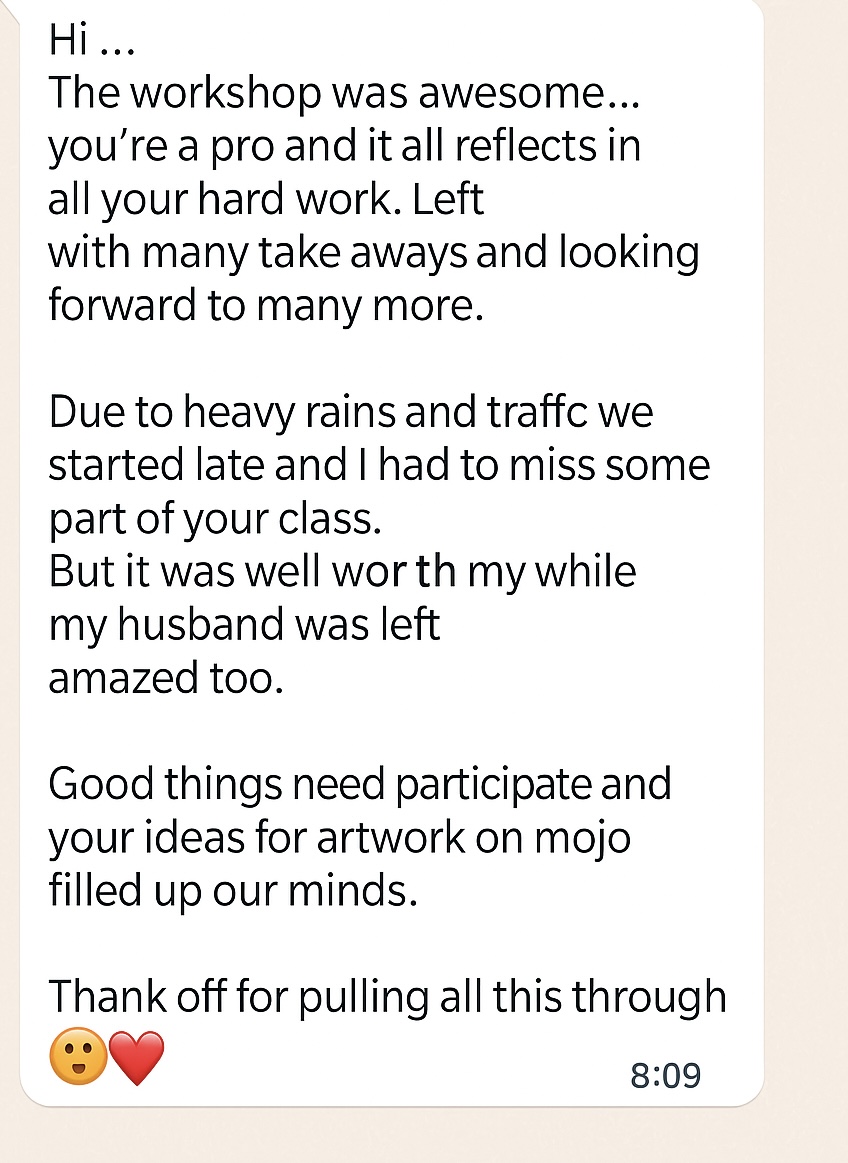Viewport: 848px width, 1163px height.
Task: Tap the "all your hard work. Left" line
Action: point(266,199)
